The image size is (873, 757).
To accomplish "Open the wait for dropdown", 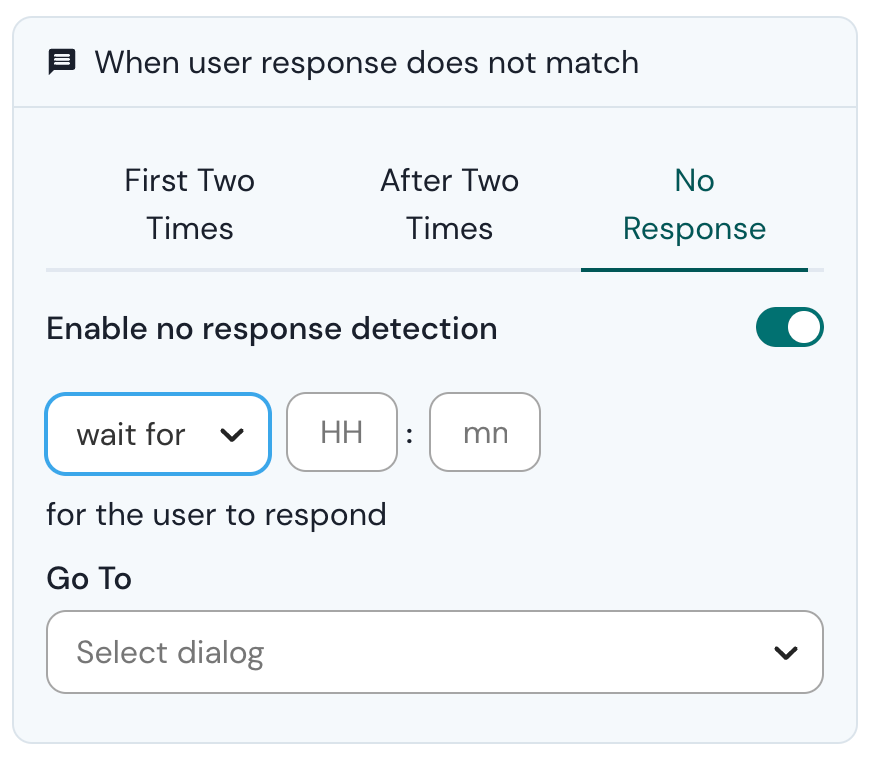I will click(x=158, y=434).
